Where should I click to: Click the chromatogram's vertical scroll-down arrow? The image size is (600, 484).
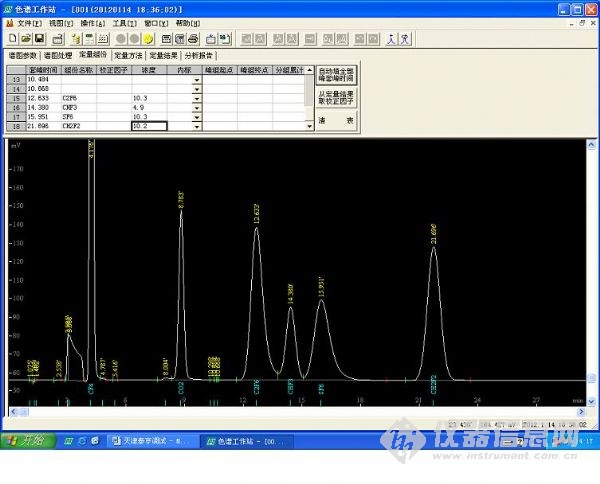591,401
